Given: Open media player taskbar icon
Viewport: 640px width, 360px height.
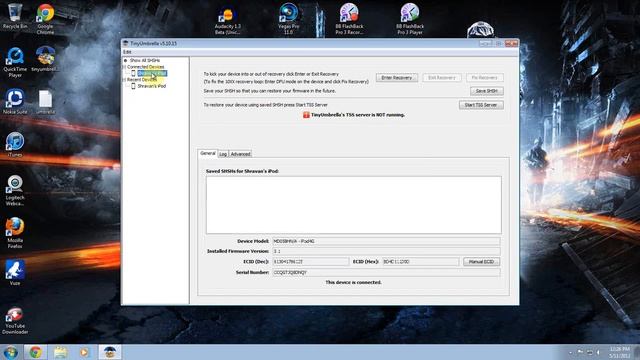Looking at the screenshot, I should click(x=84, y=352).
